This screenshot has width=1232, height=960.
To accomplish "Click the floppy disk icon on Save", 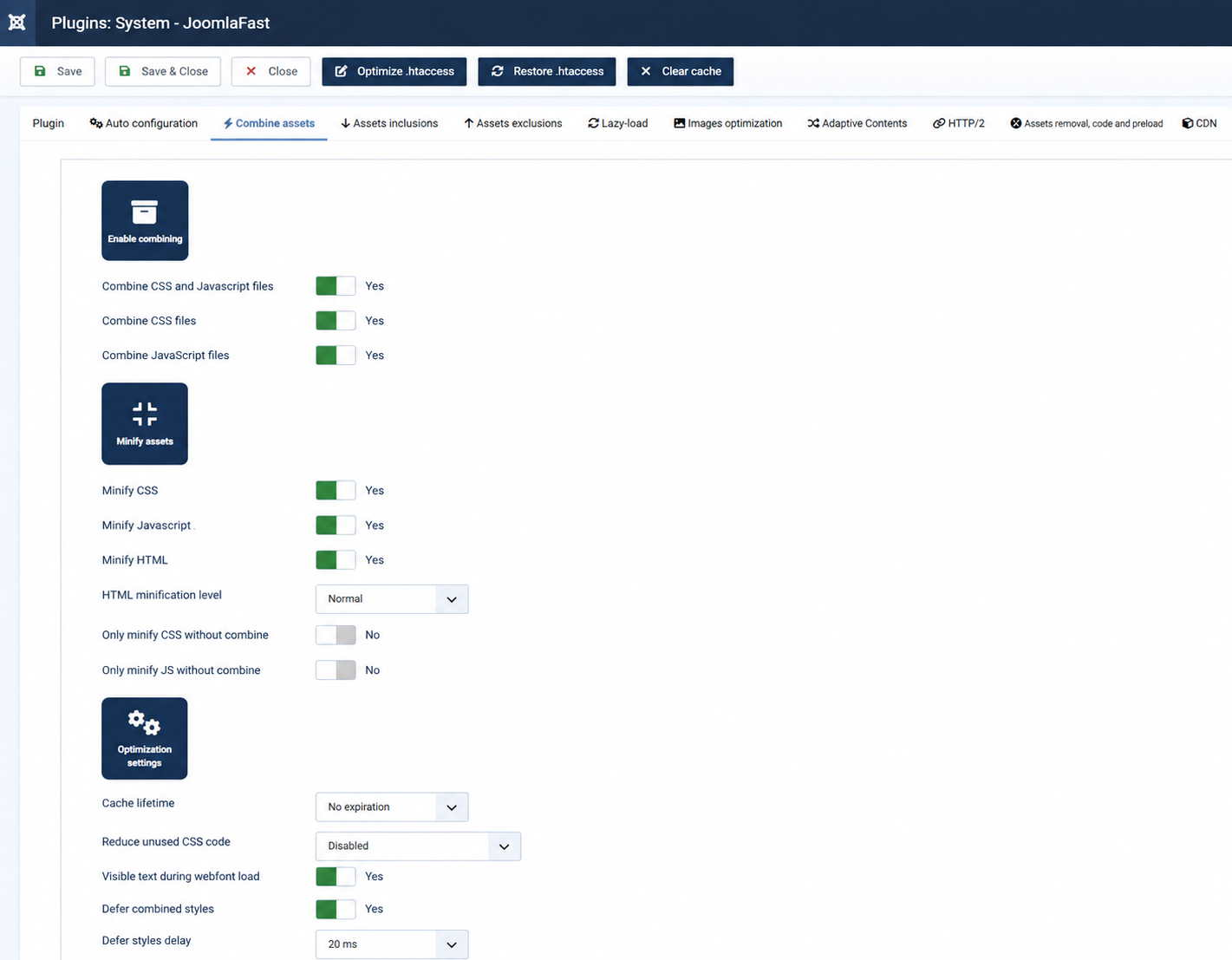I will pyautogui.click(x=40, y=71).
